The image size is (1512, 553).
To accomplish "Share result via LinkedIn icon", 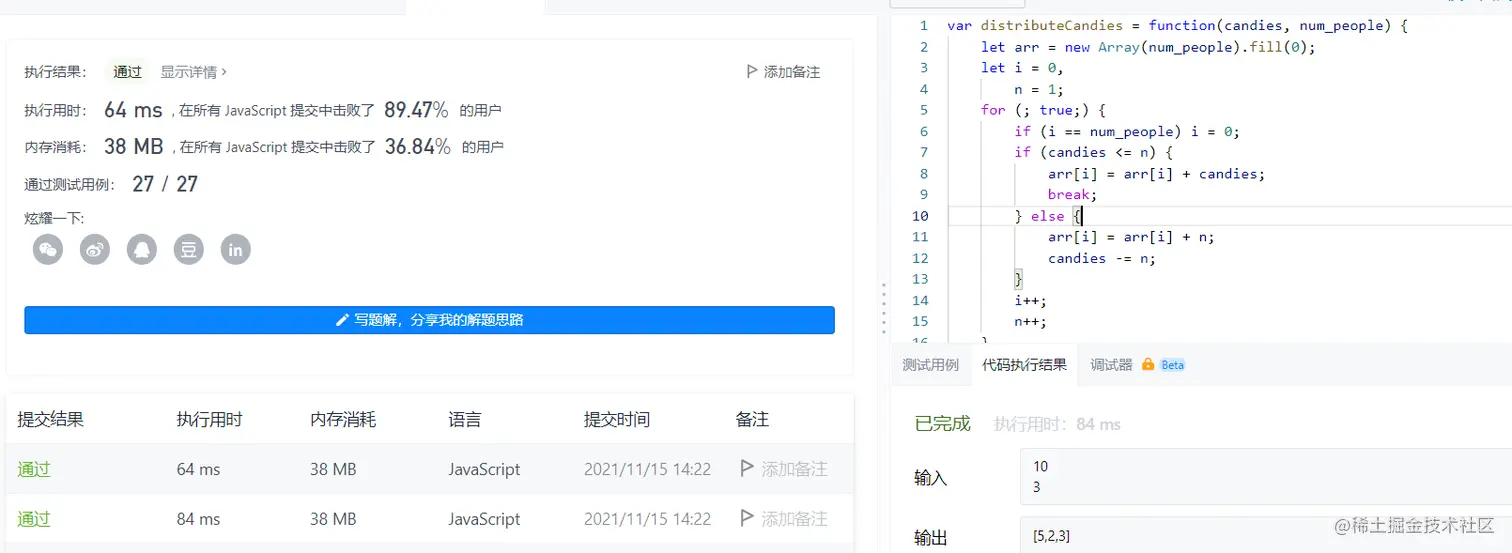I will 236,249.
